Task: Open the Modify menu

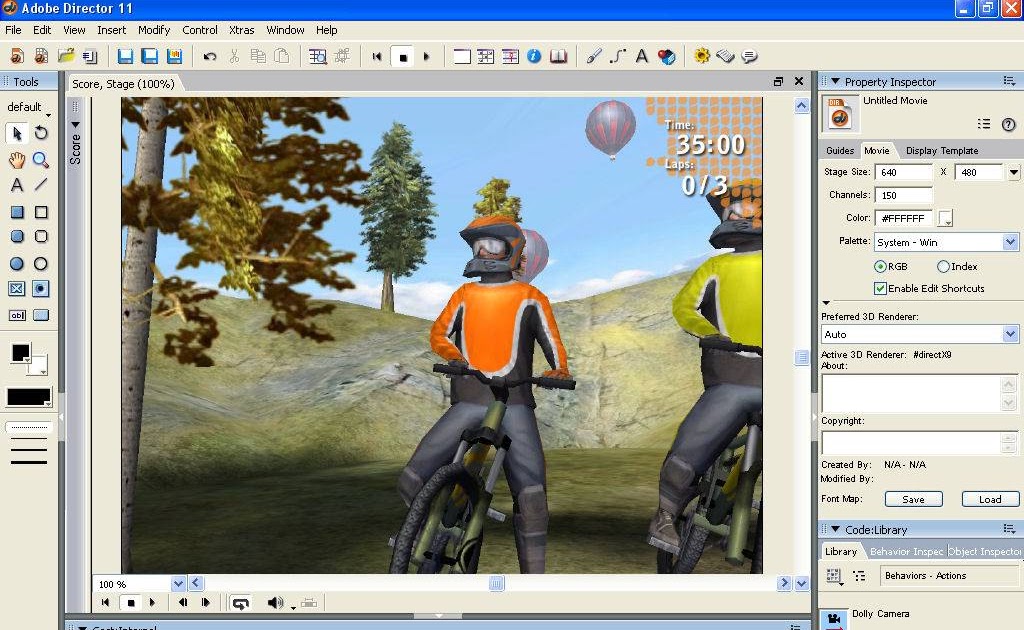Action: click(154, 30)
